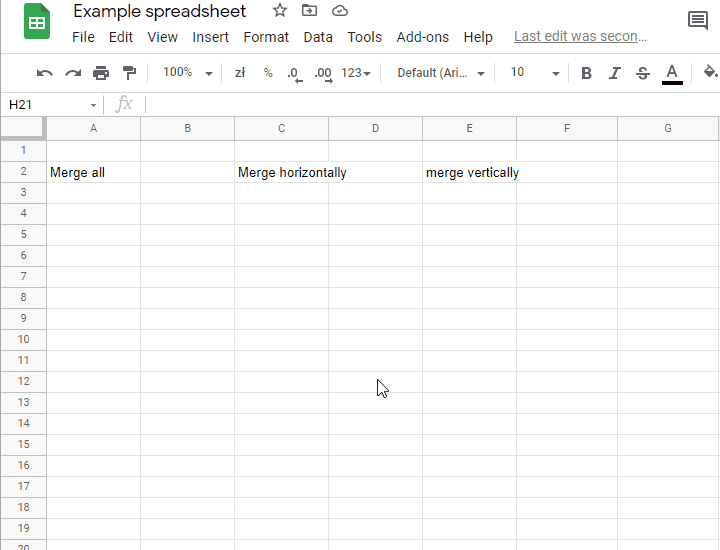
Task: Click the print icon
Action: point(101,73)
